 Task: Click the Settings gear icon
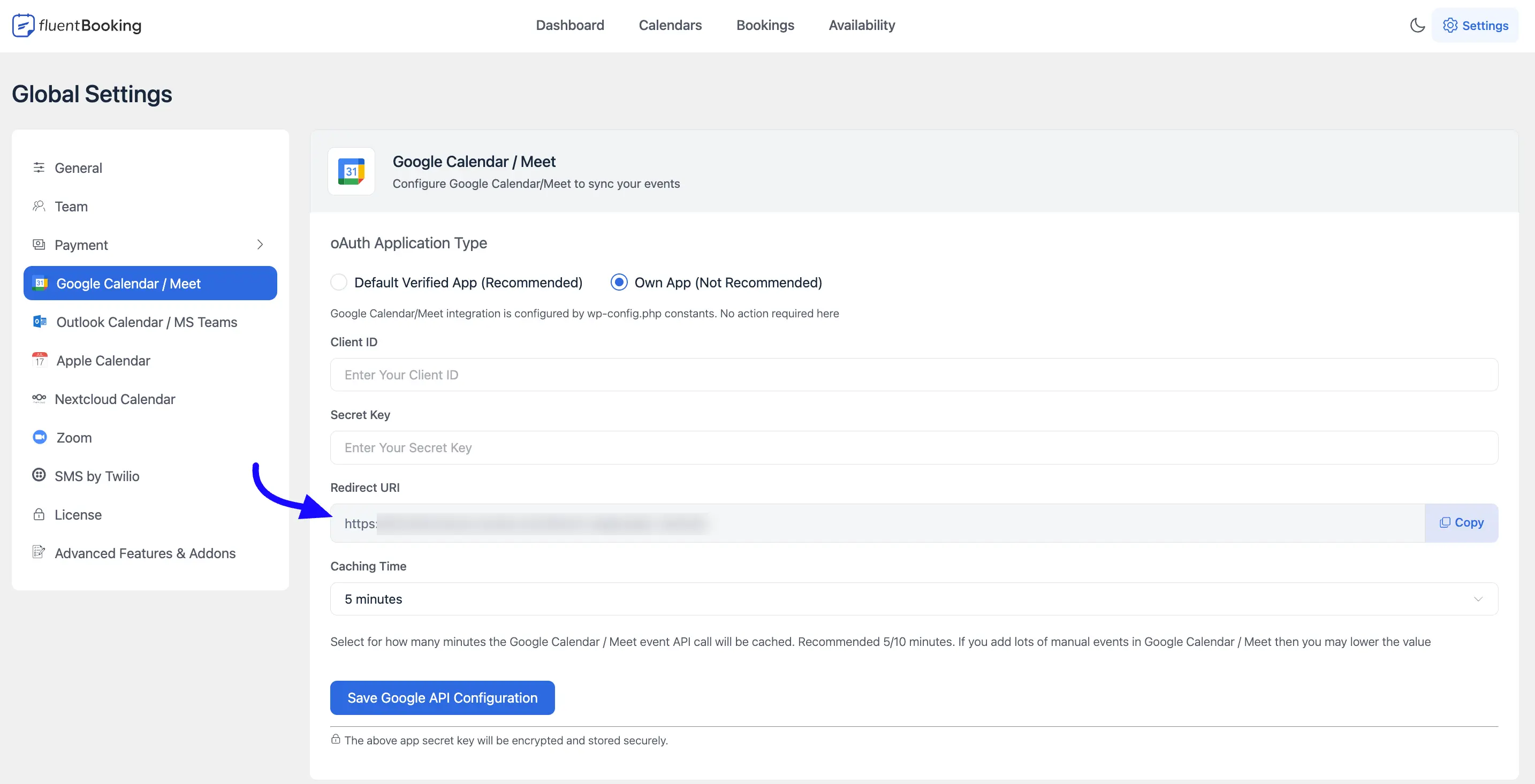[x=1450, y=25]
